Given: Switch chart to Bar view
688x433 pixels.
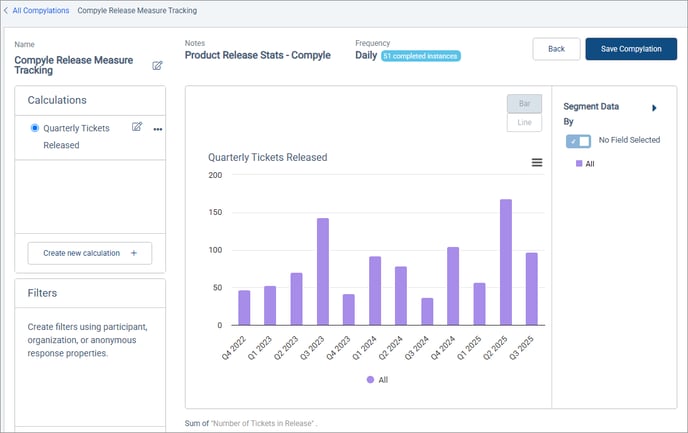Looking at the screenshot, I should coord(524,104).
